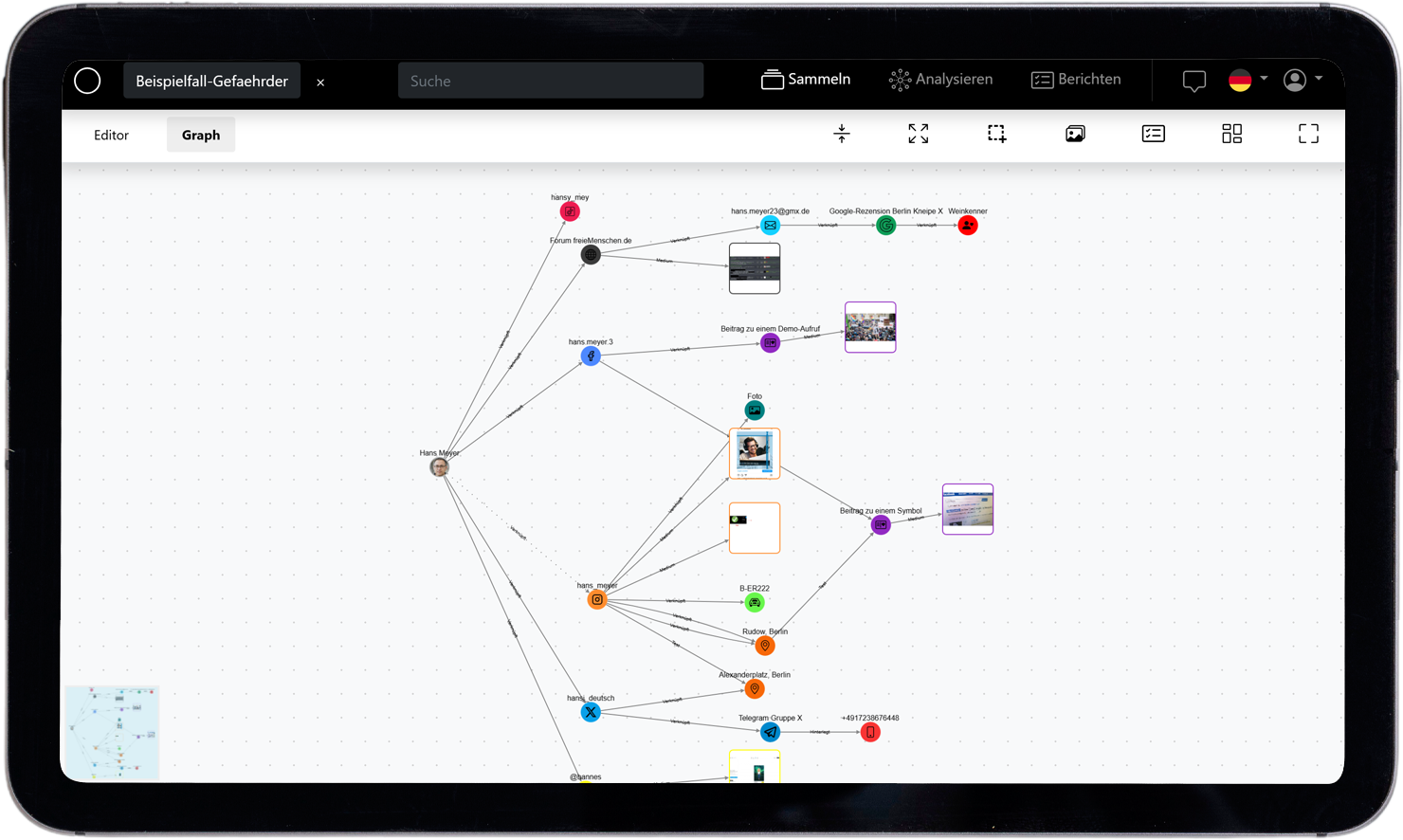Click the vertical collapse alignment icon

(841, 134)
